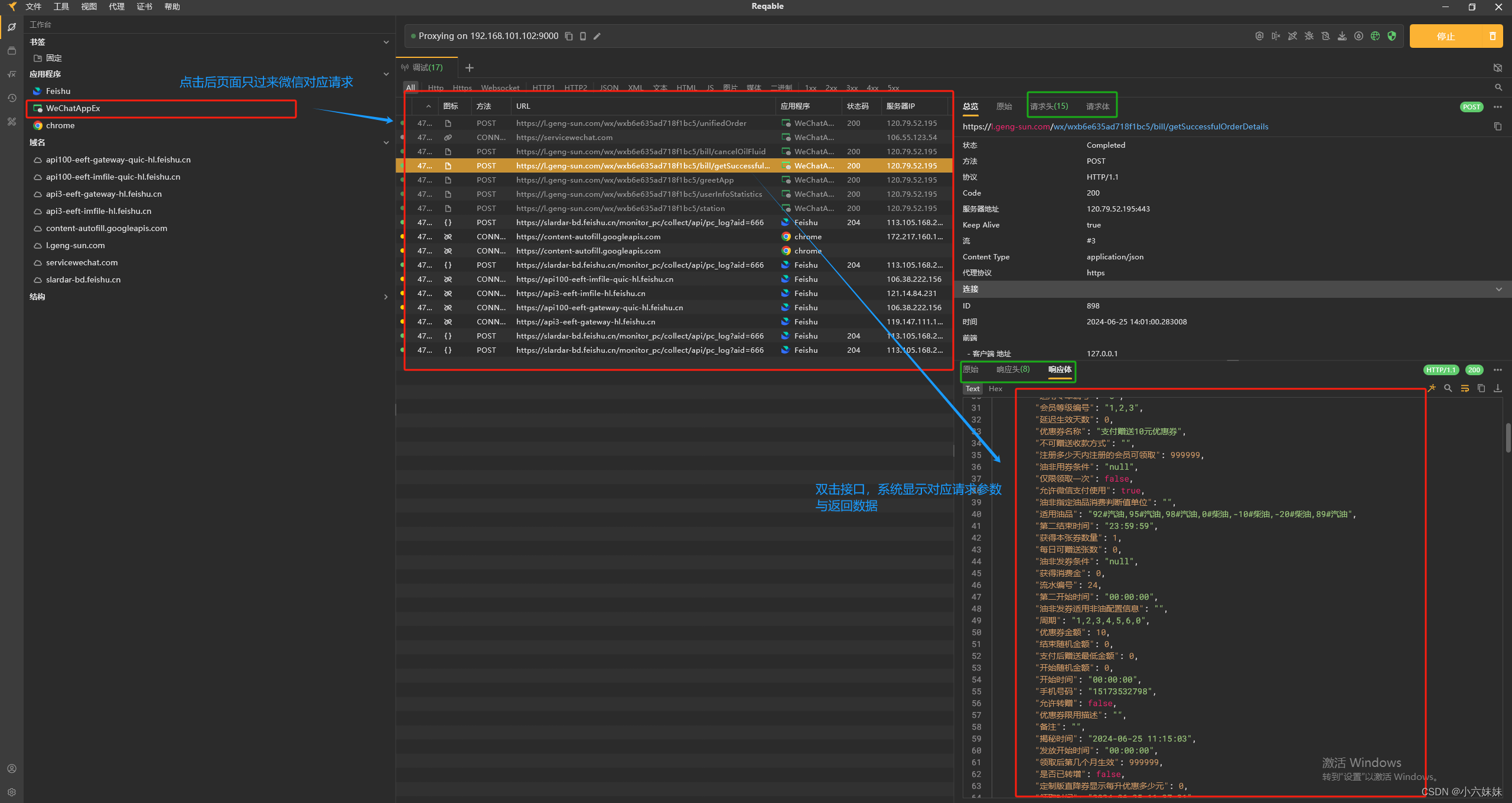Expand the 结构 section
This screenshot has width=1512, height=803.
tap(386, 297)
